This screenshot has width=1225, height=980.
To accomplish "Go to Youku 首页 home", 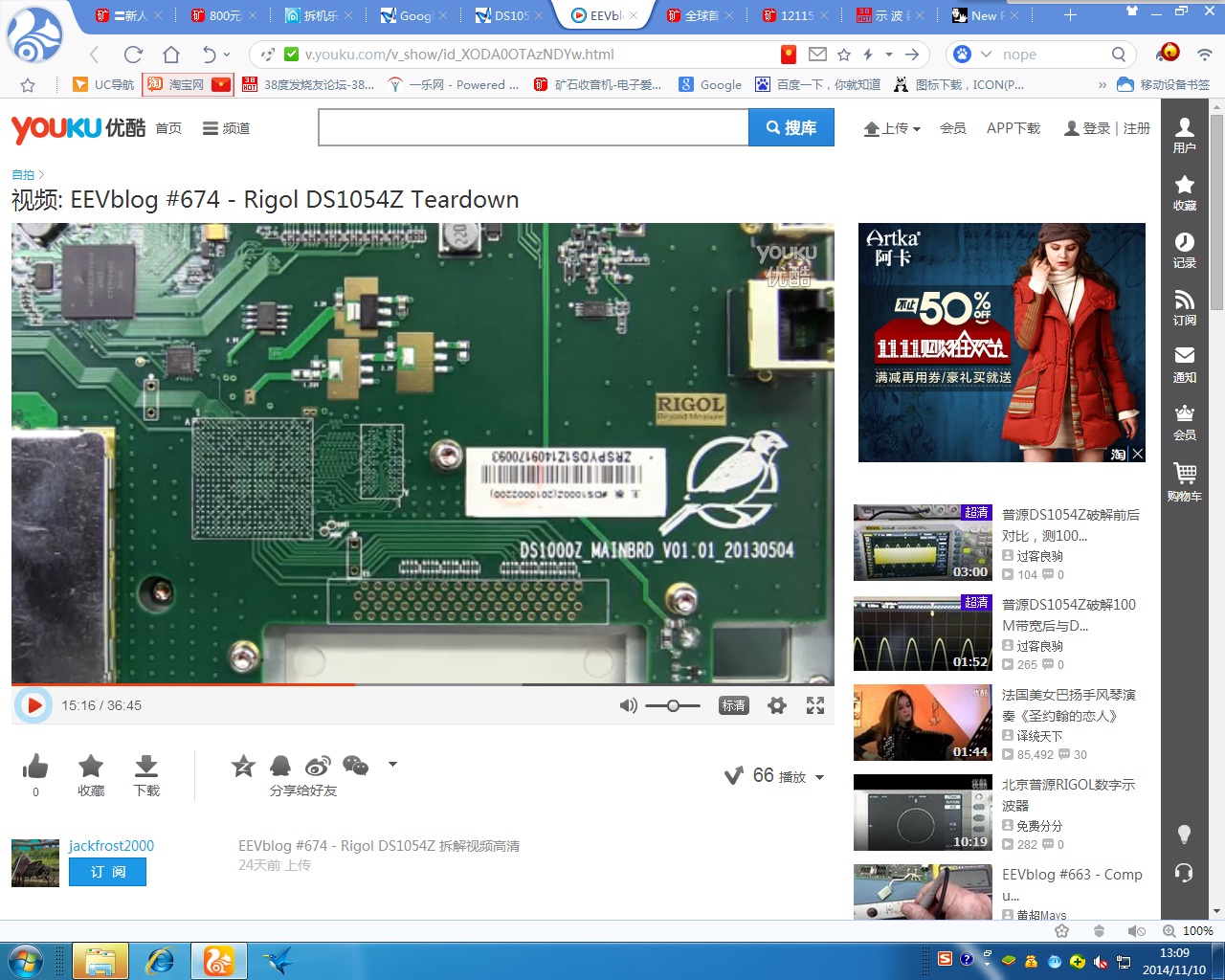I will 168,128.
